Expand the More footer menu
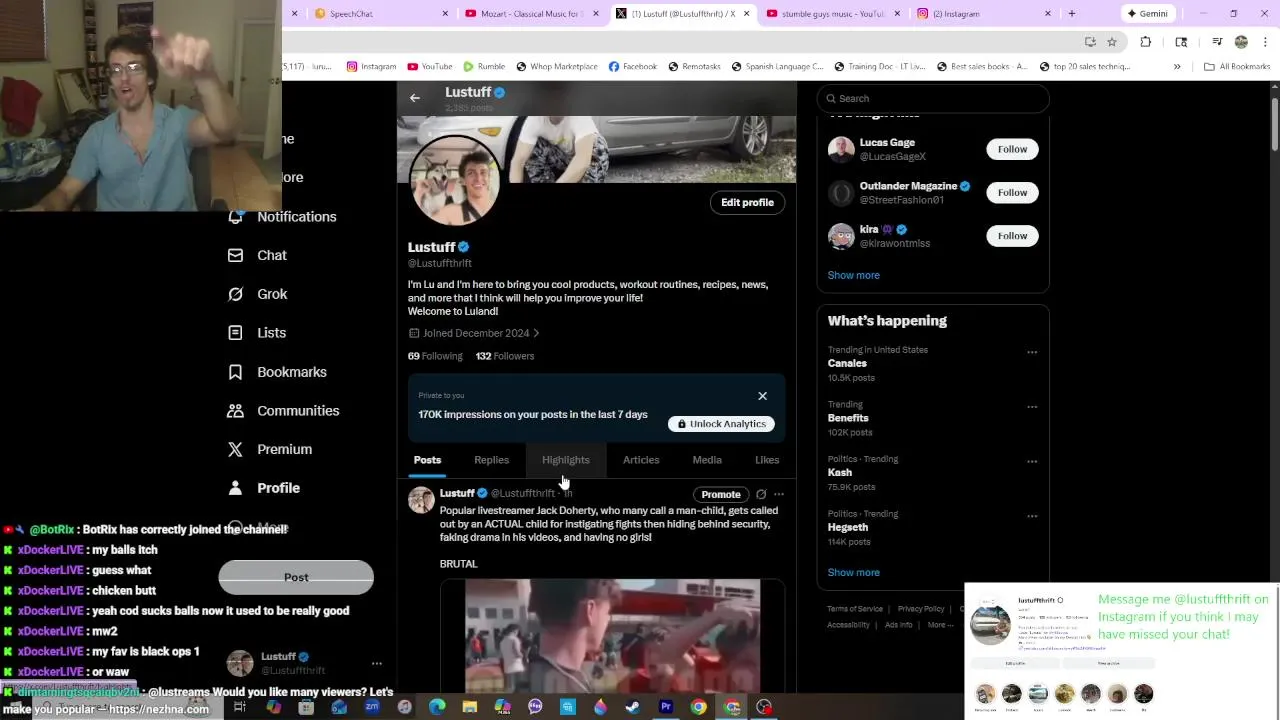Viewport: 1280px width, 720px height. coord(940,625)
